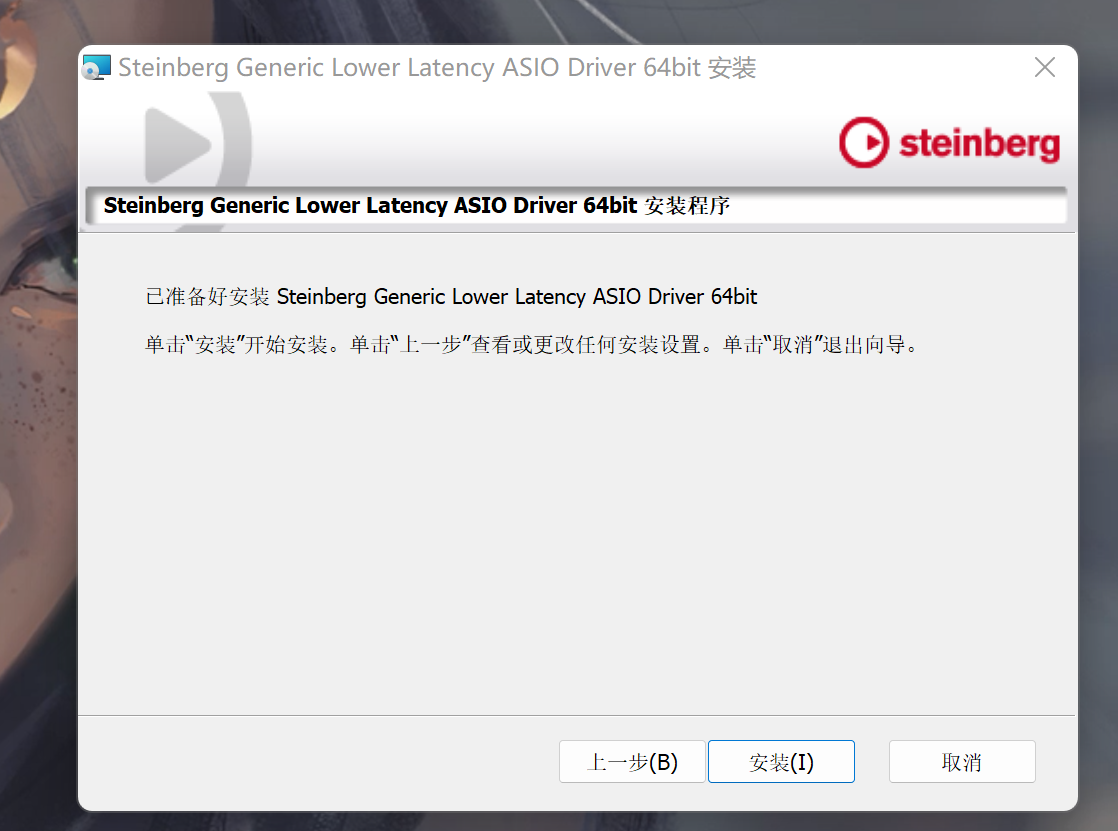
Task: Click the red Steinberg play-circle logo
Action: [863, 143]
